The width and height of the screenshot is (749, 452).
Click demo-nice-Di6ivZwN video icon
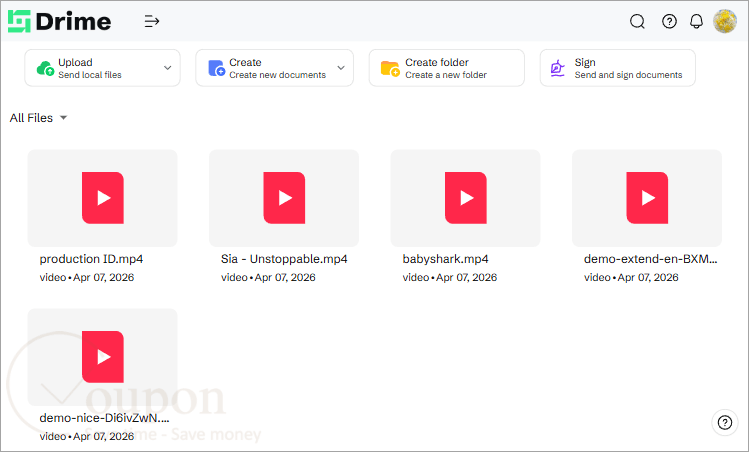[103, 357]
